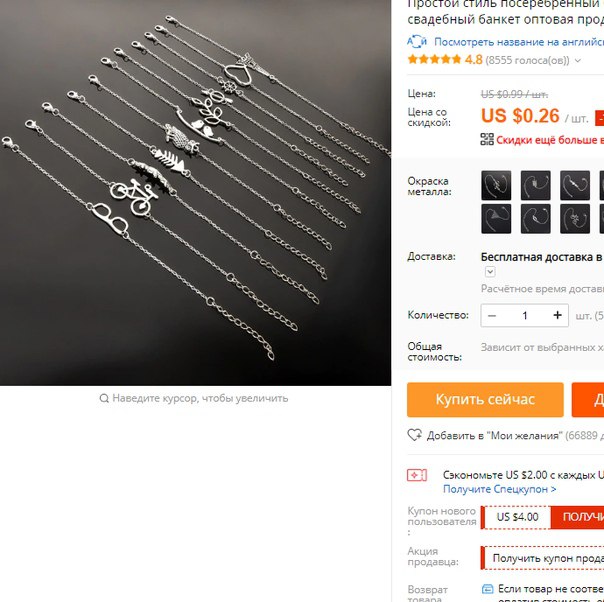Image resolution: width=604 pixels, height=602 pixels.
Task: Select the second metal color option in the top row
Action: (x=535, y=185)
